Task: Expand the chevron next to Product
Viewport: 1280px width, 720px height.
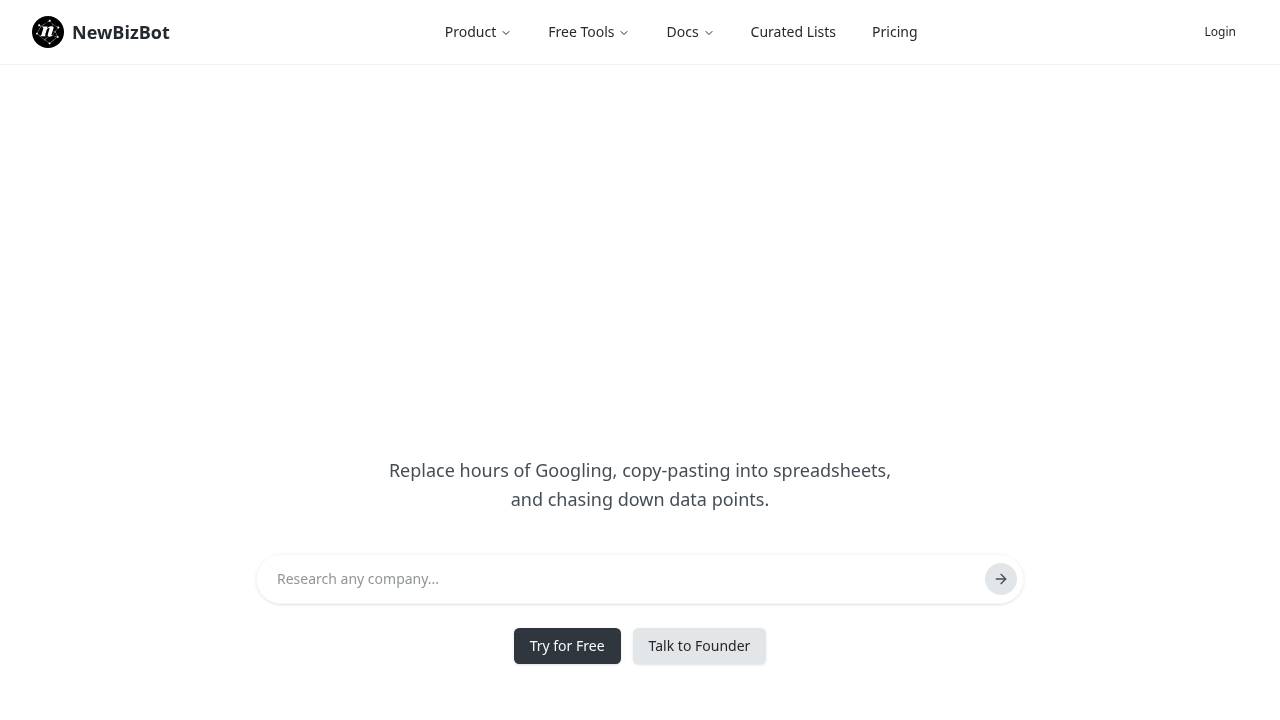Action: 506,32
